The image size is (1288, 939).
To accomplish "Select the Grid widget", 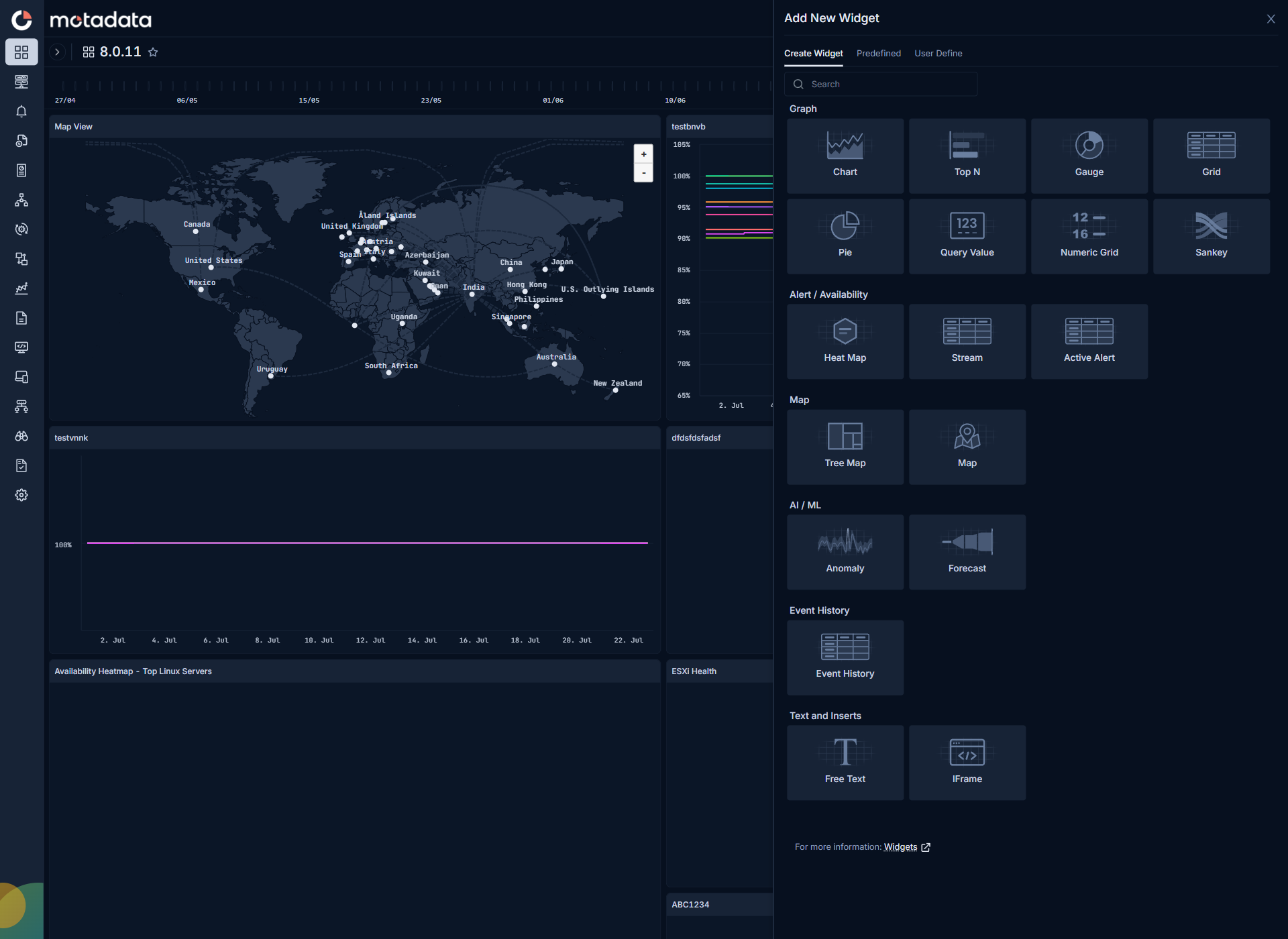I will click(1211, 156).
